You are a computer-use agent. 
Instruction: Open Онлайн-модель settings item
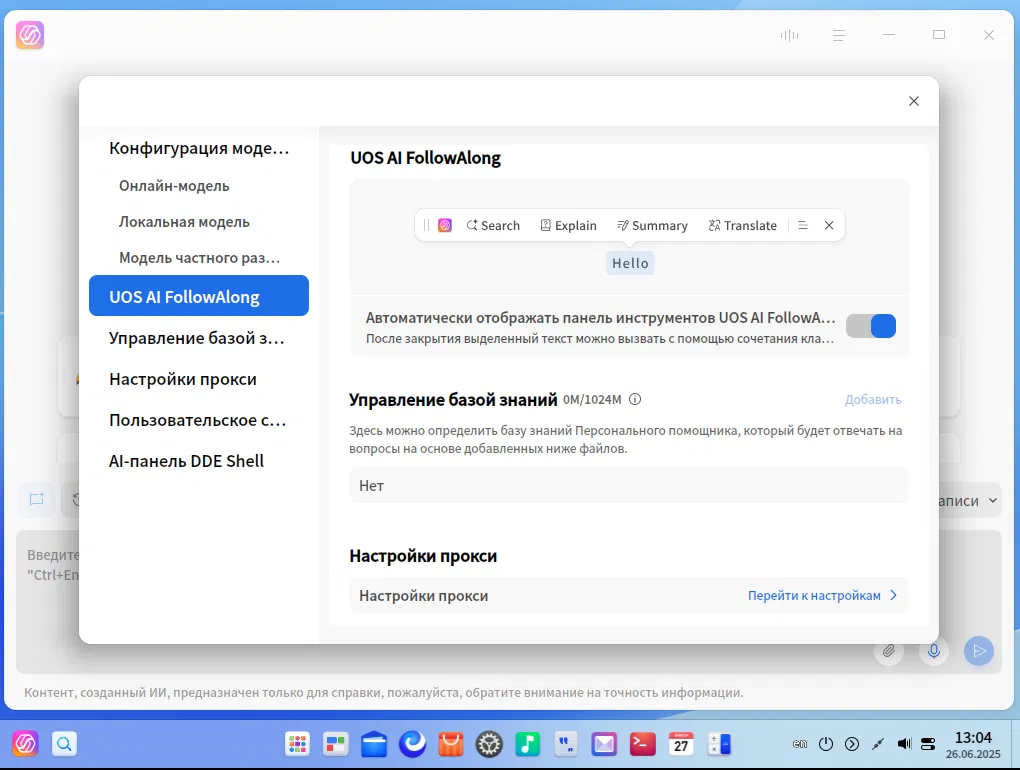click(x=174, y=186)
